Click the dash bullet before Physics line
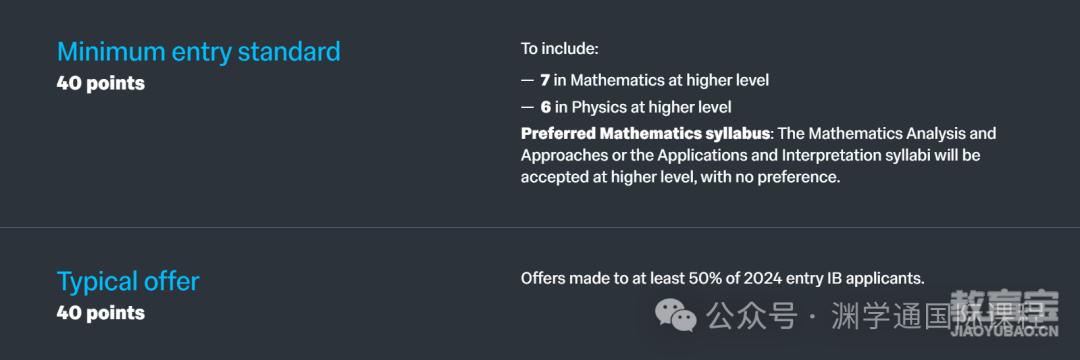The height and width of the screenshot is (360, 1080). pos(527,107)
